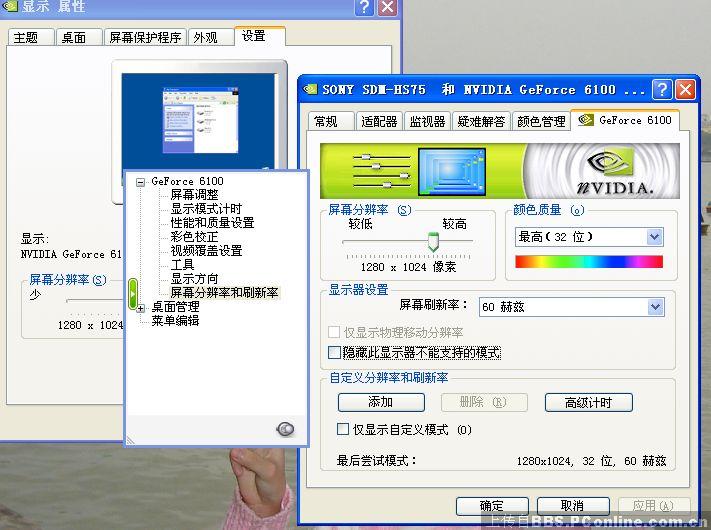The height and width of the screenshot is (530, 711).
Task: Enable hiding modes this monitor cannot support
Action: (334, 352)
